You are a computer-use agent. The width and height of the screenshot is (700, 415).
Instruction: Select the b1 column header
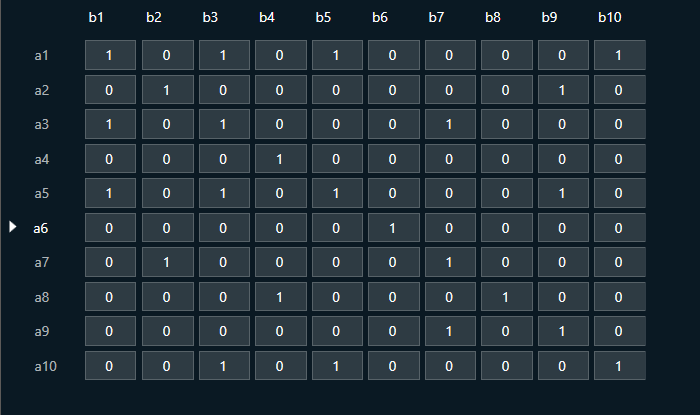click(x=96, y=17)
